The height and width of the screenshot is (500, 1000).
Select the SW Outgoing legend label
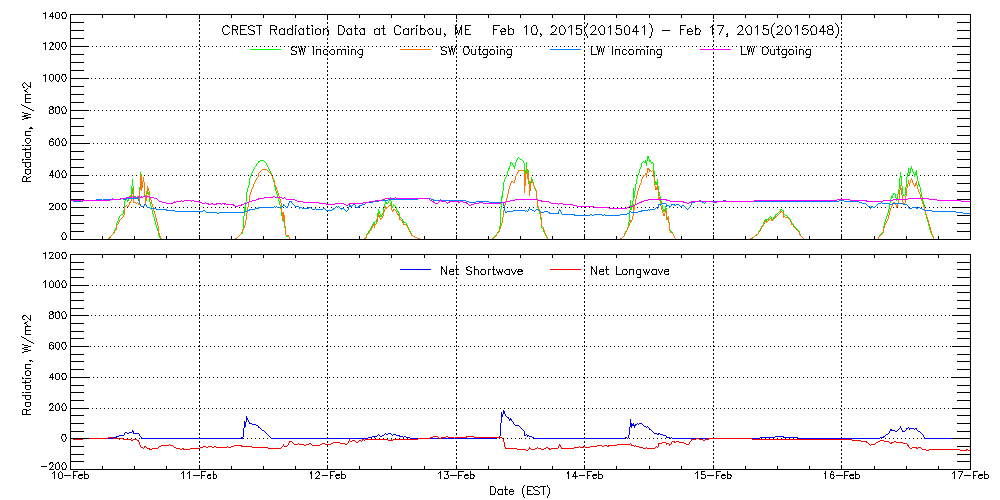(476, 51)
